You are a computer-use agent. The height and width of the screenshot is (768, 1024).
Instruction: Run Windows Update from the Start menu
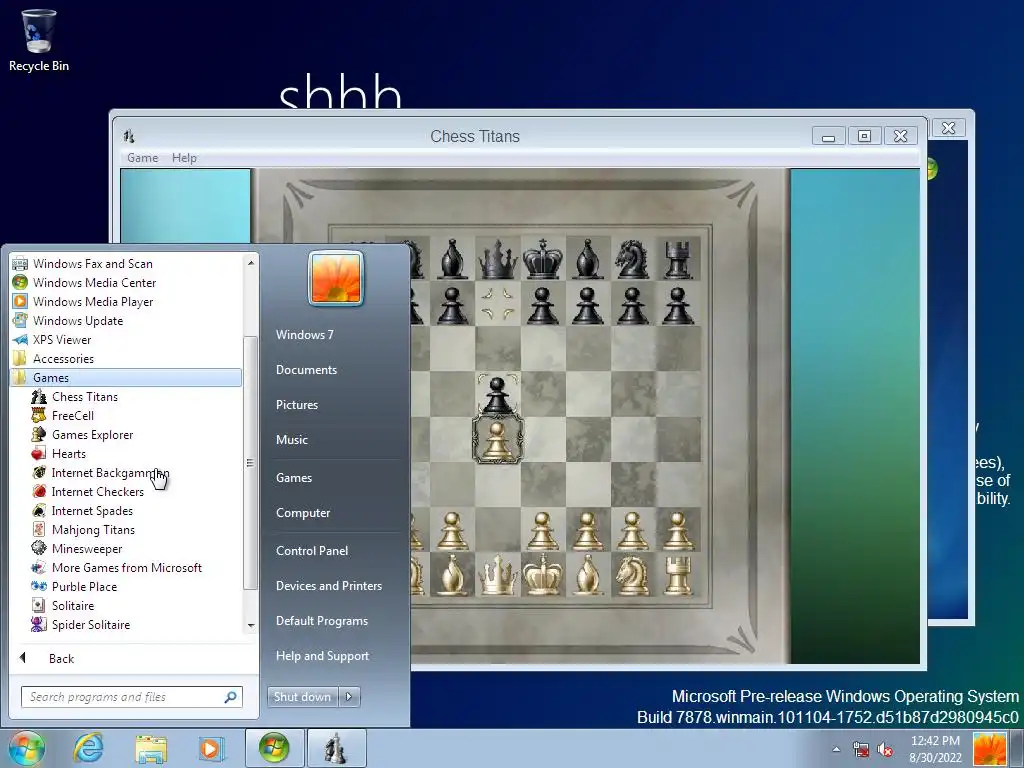(x=78, y=320)
